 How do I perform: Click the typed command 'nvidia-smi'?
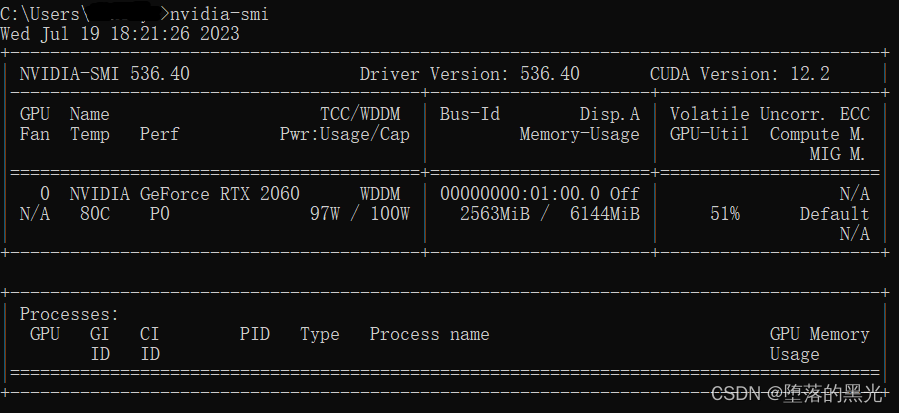coord(219,13)
